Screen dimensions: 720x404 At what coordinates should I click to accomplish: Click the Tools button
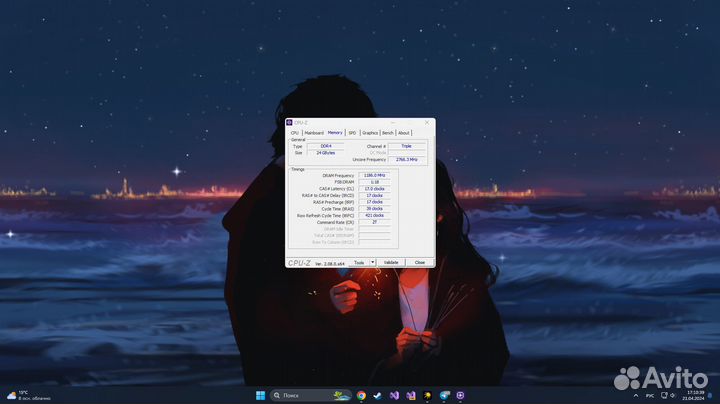click(x=359, y=263)
